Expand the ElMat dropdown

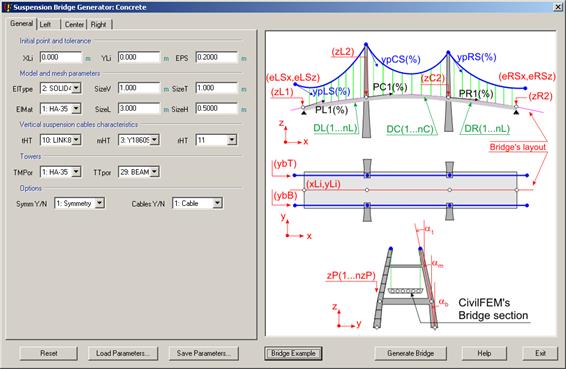76,109
